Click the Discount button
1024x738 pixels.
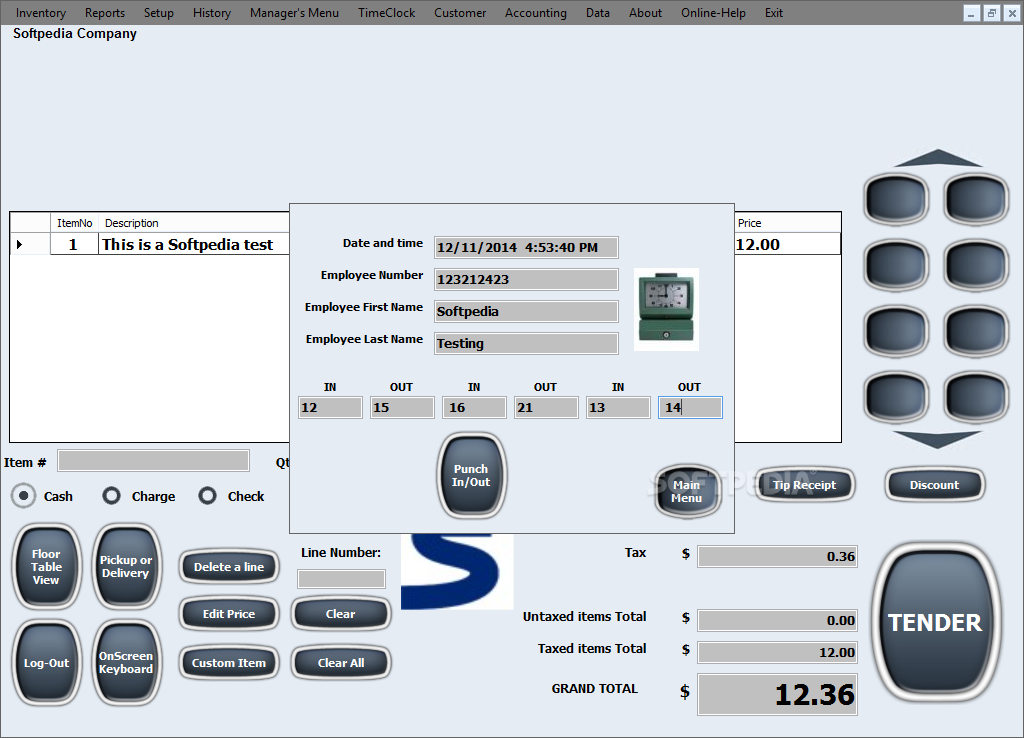[x=935, y=485]
